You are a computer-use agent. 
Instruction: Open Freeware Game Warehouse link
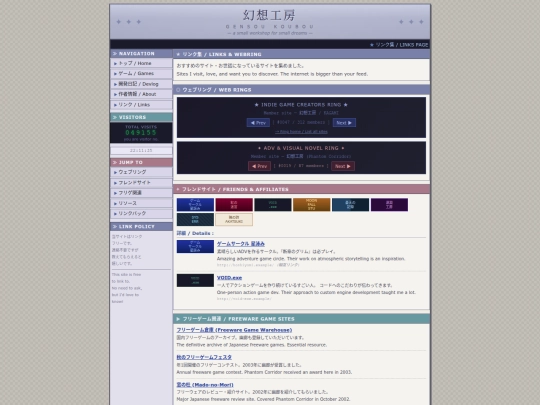pos(234,330)
